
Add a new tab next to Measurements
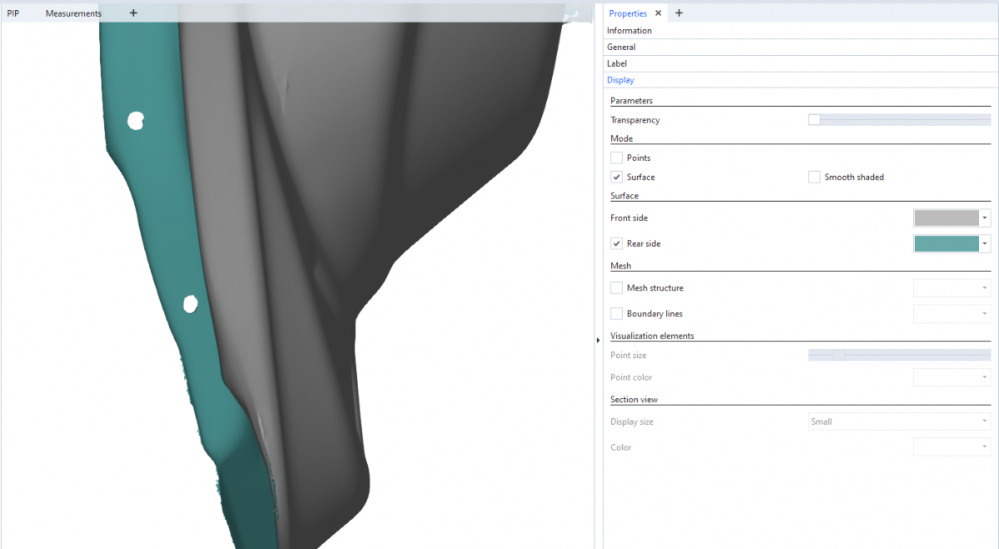[x=133, y=13]
